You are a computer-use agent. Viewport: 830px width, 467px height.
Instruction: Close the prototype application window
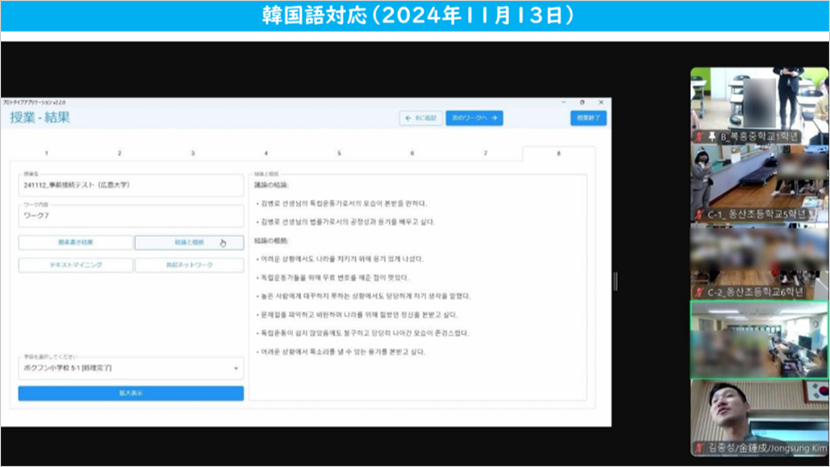(x=601, y=102)
